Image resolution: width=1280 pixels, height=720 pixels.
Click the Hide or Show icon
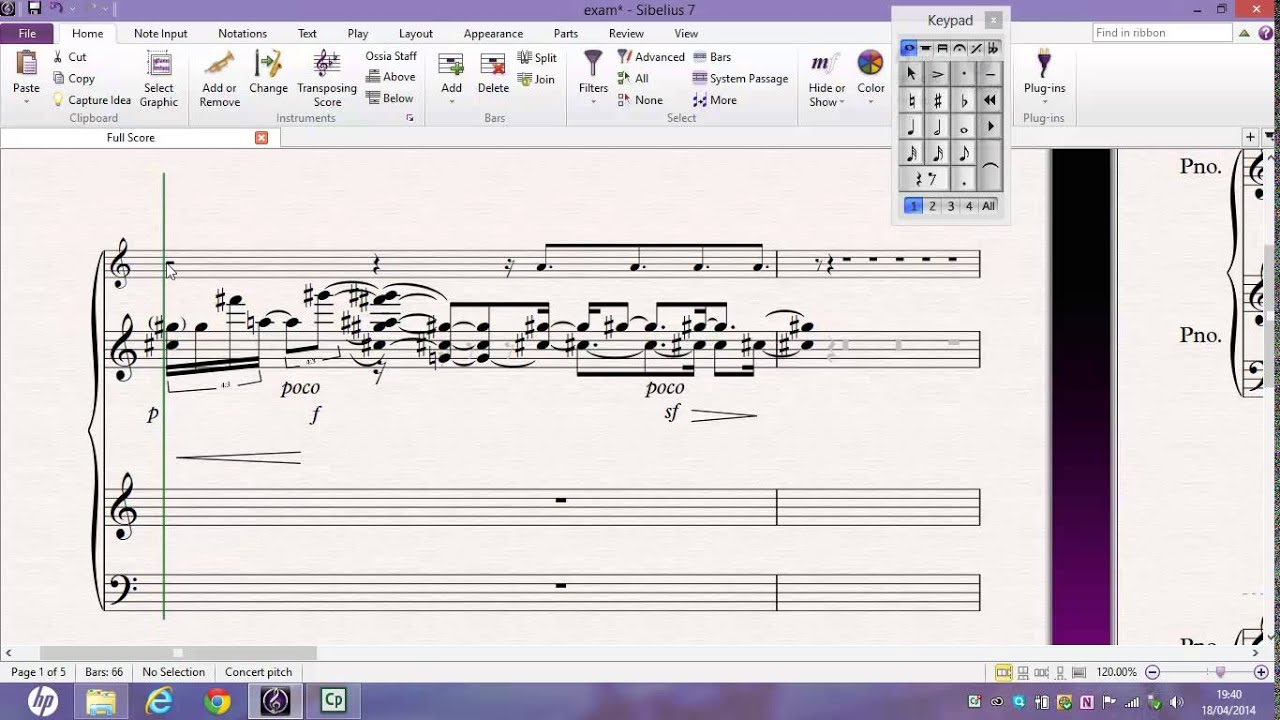[825, 64]
